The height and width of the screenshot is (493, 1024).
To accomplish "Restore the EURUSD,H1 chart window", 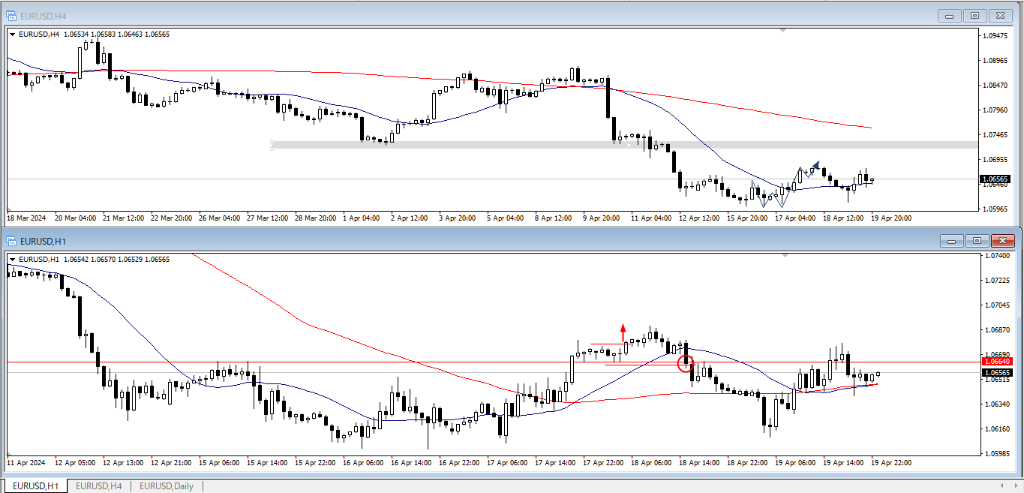I will [x=975, y=241].
